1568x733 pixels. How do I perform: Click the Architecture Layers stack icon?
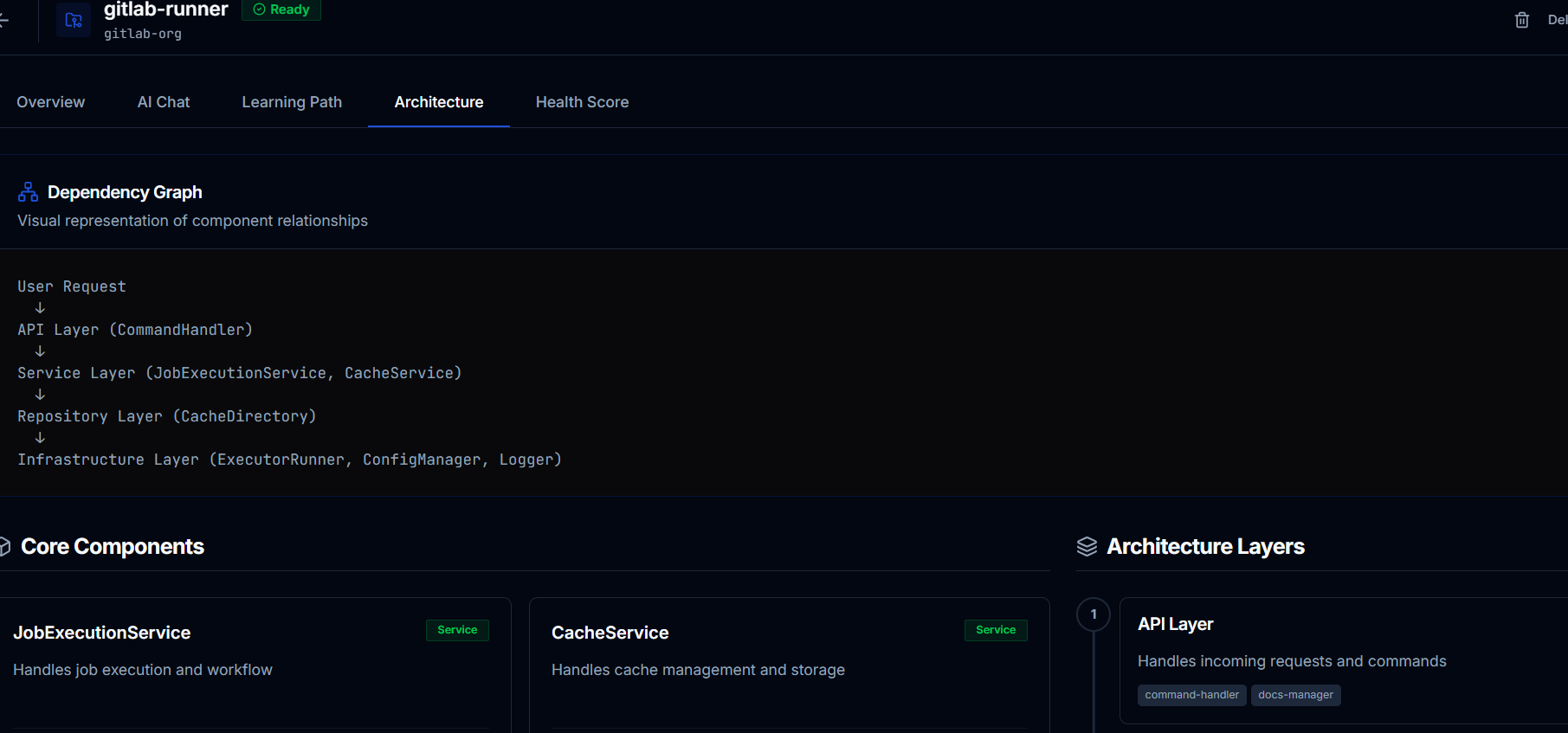pyautogui.click(x=1087, y=546)
